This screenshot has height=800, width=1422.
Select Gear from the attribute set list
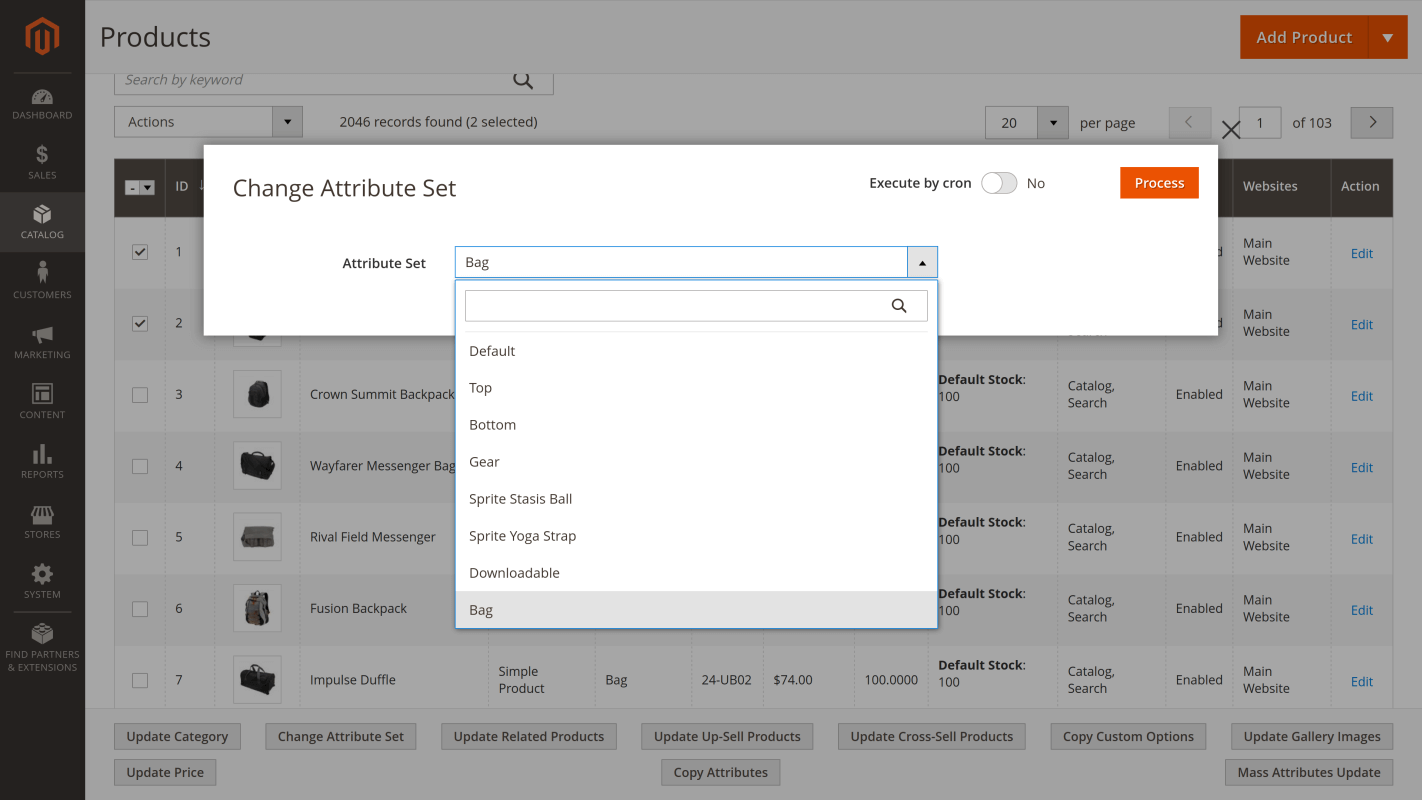tap(484, 462)
